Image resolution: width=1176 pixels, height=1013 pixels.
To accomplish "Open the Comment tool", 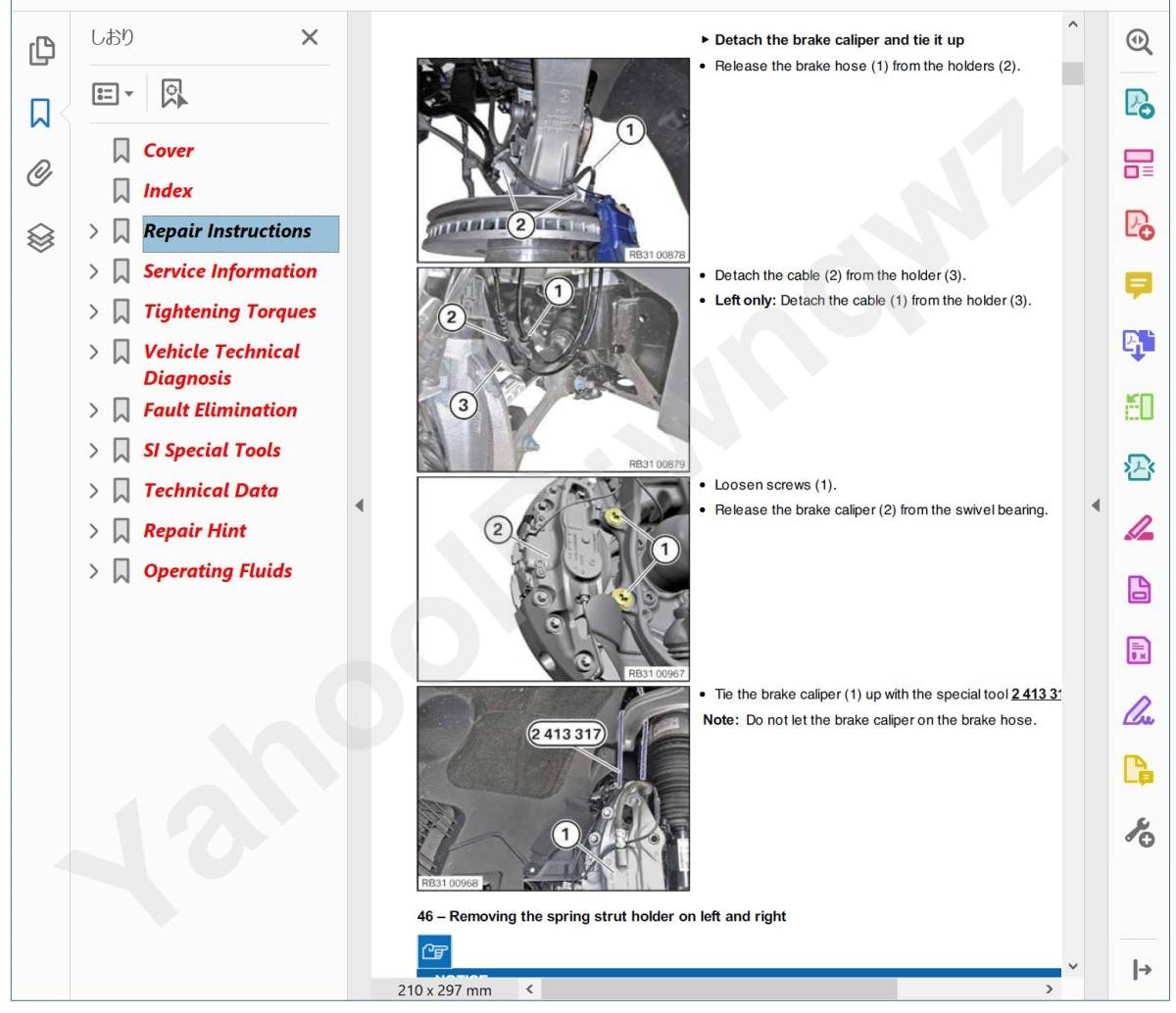I will [x=1139, y=285].
